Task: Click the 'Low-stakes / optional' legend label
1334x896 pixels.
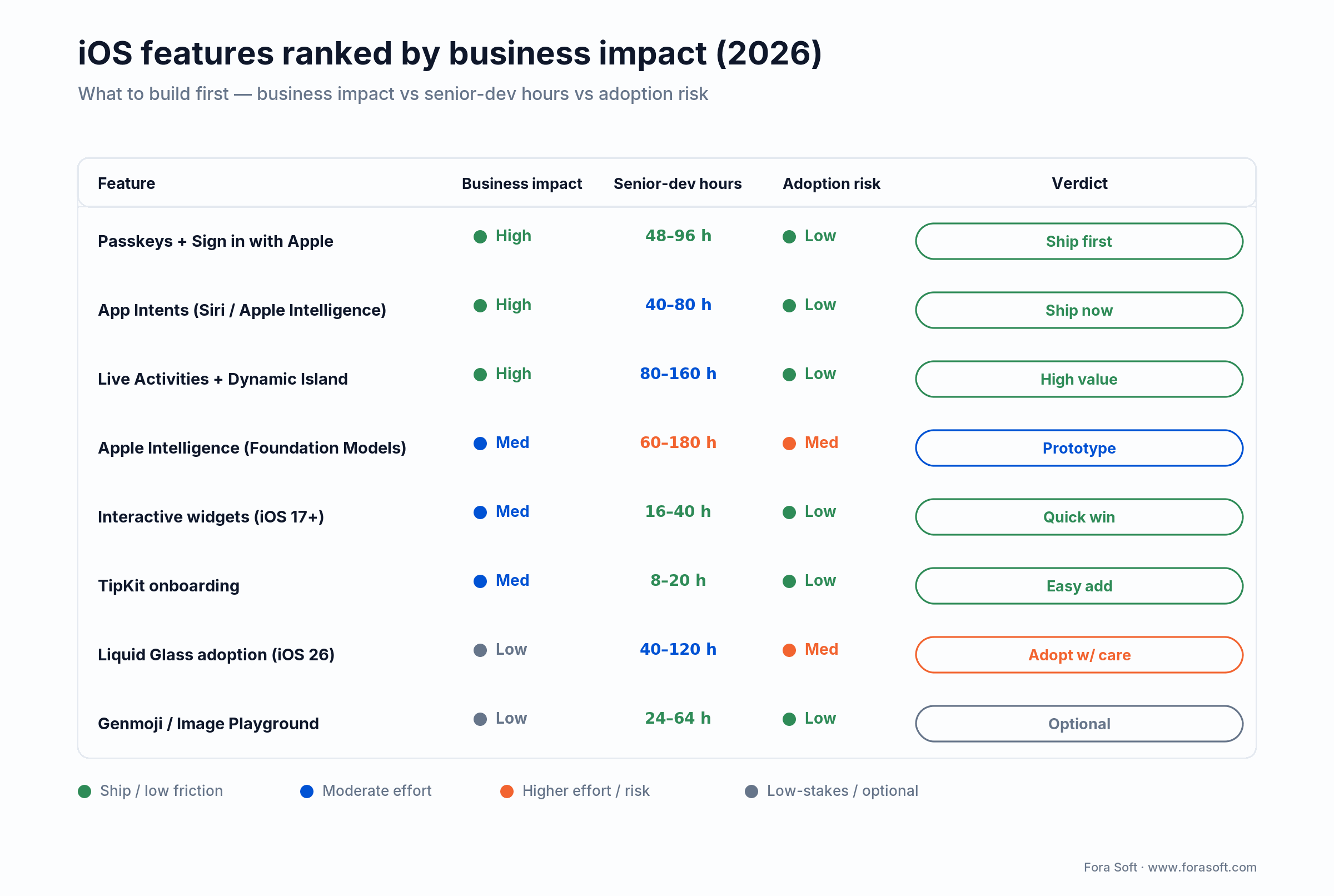Action: coord(842,791)
